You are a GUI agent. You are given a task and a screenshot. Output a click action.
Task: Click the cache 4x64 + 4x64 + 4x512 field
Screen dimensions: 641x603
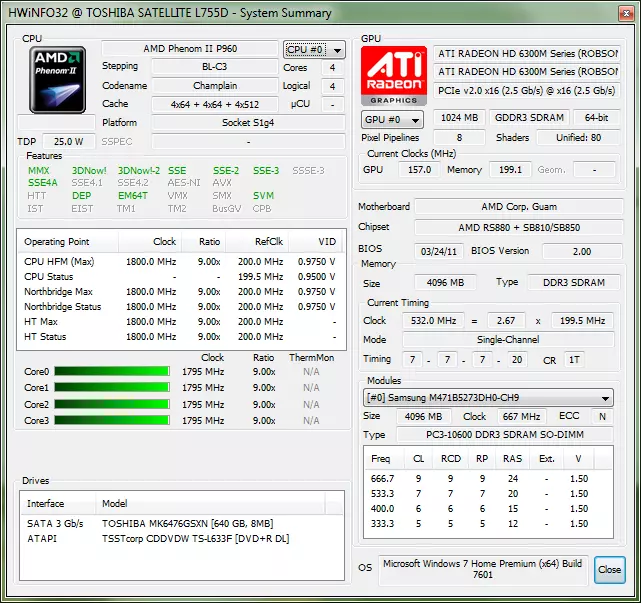[215, 104]
